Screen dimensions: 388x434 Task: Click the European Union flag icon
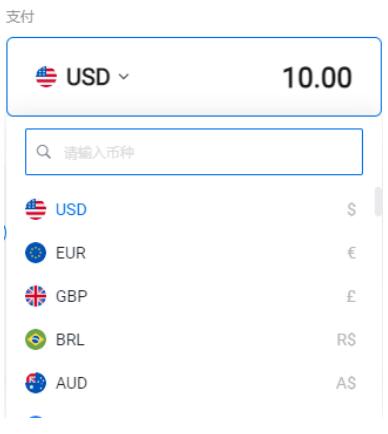point(36,253)
